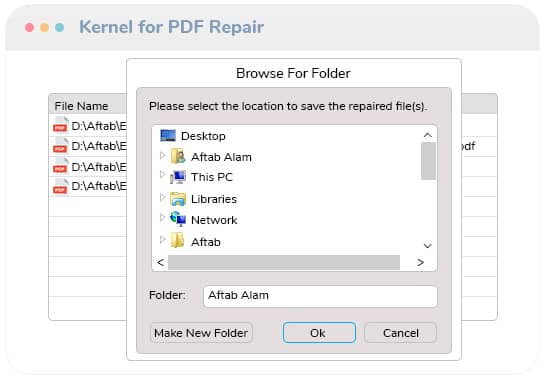This screenshot has width=545, height=380.
Task: Click the This PC computer icon
Action: (178, 177)
